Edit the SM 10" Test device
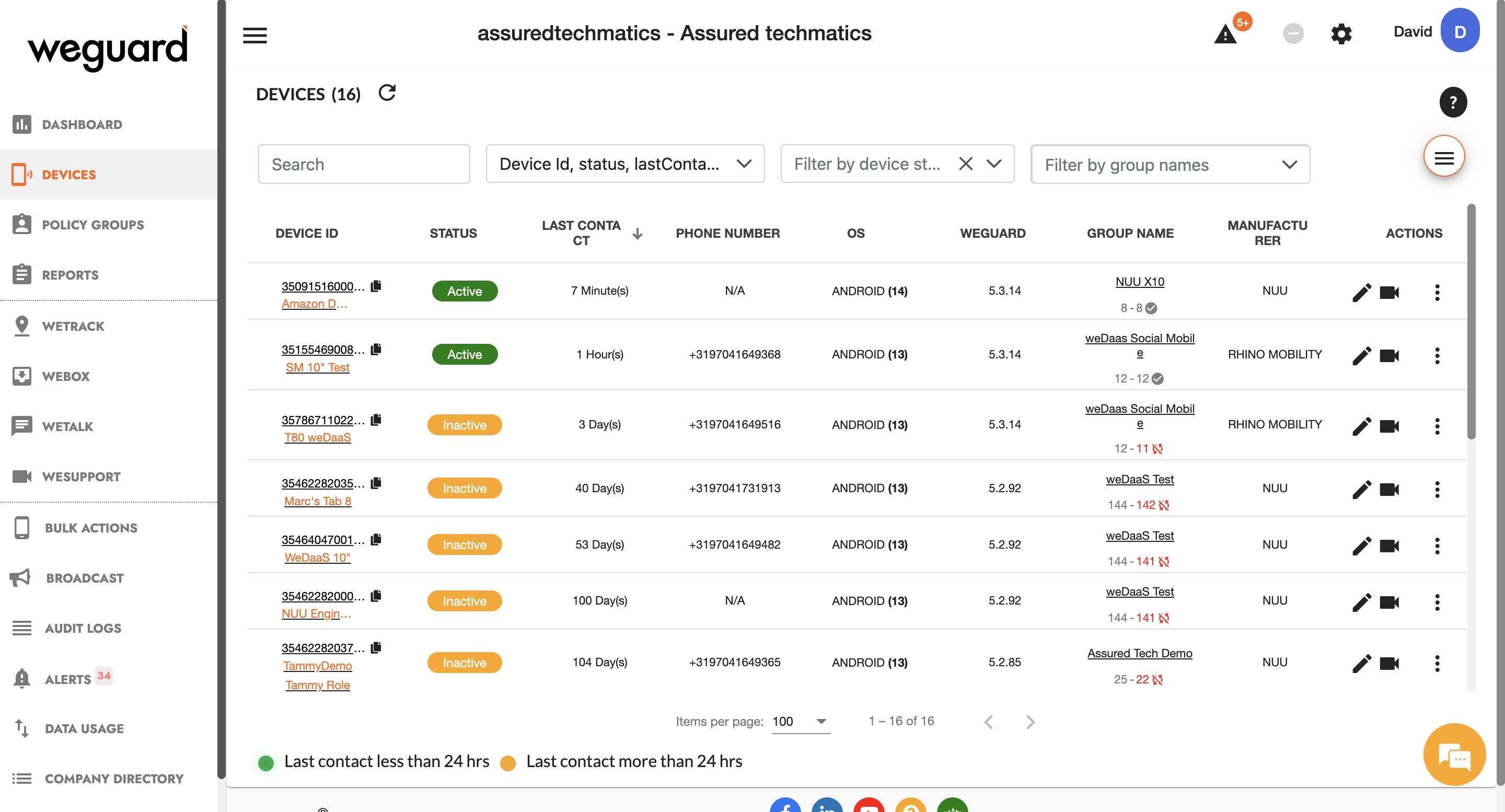This screenshot has height=812, width=1505. (1361, 355)
